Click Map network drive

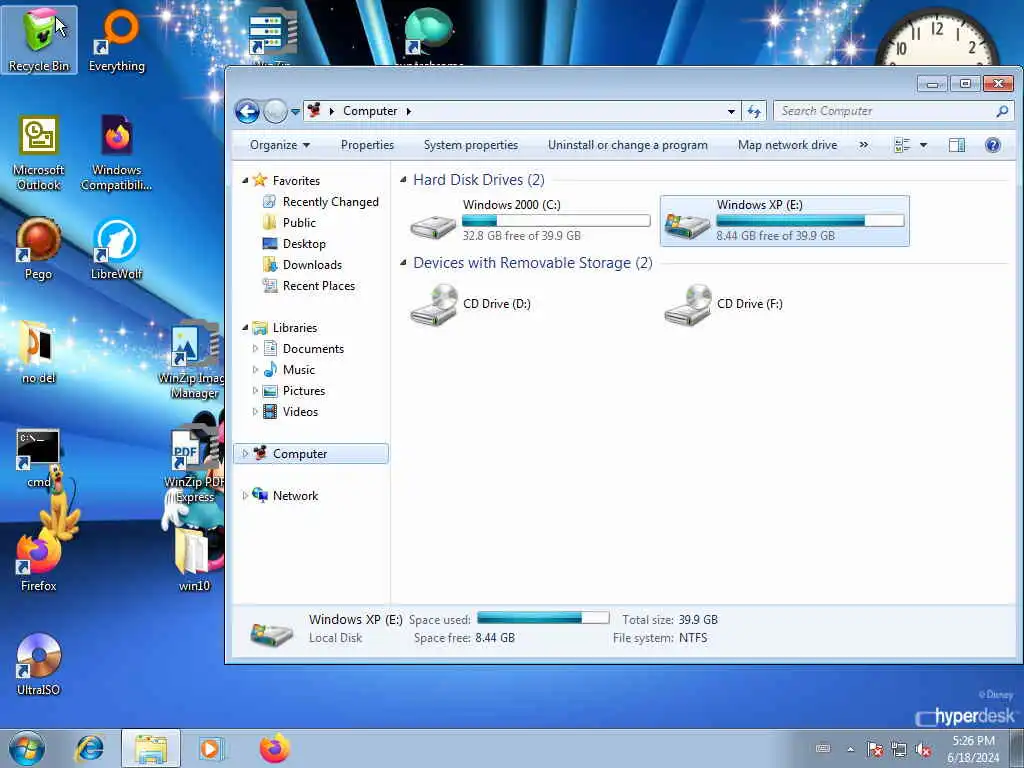pyautogui.click(x=787, y=145)
